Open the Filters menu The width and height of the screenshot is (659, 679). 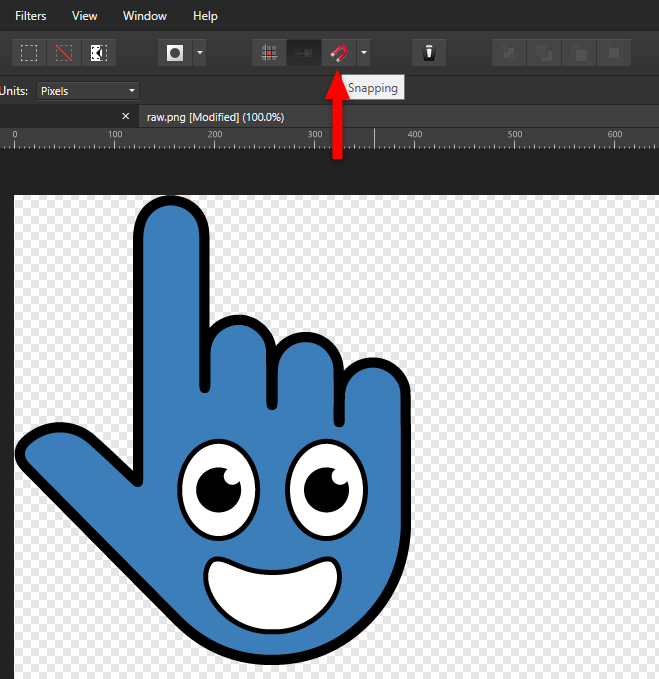31,16
